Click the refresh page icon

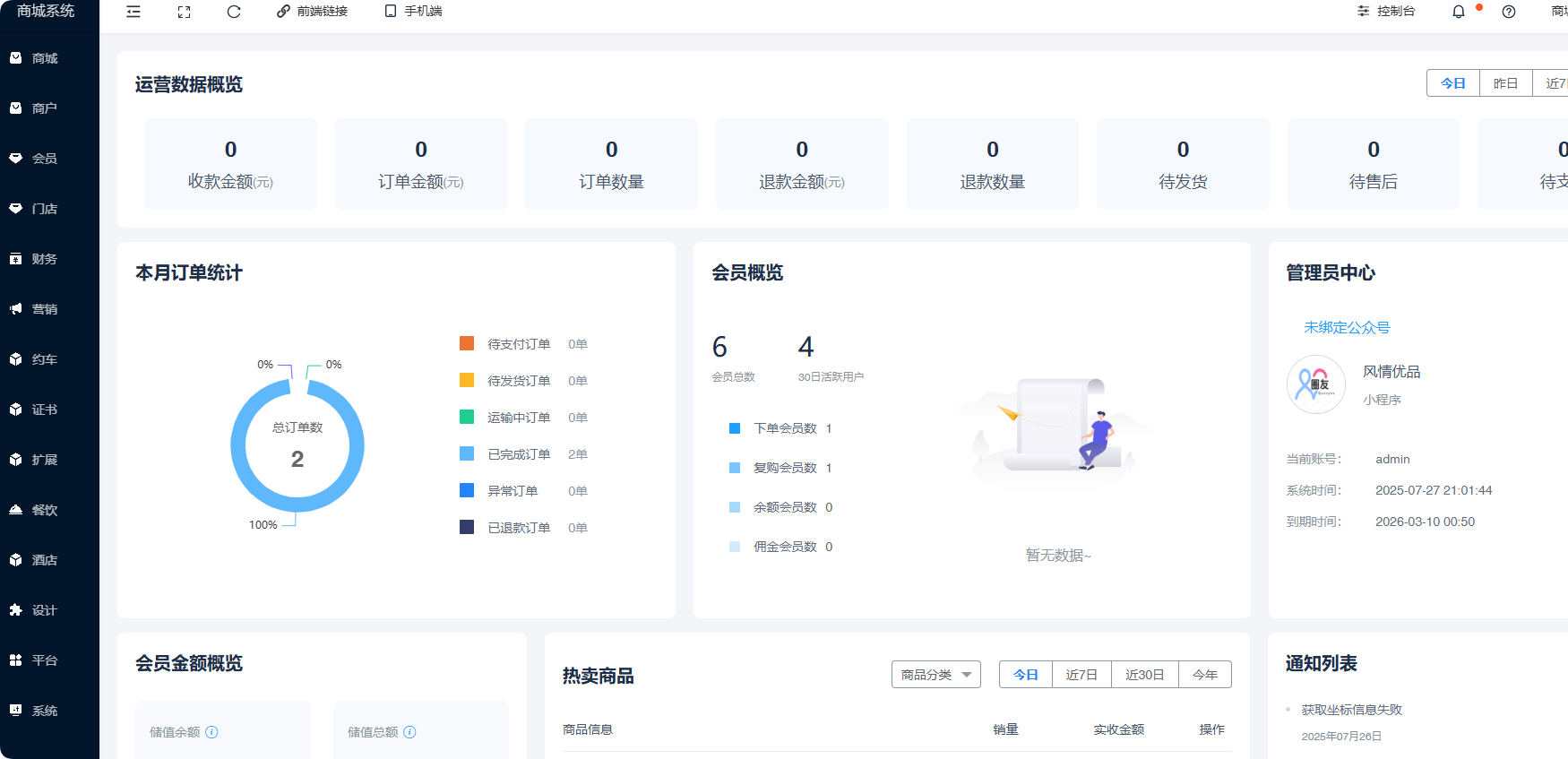coord(234,12)
